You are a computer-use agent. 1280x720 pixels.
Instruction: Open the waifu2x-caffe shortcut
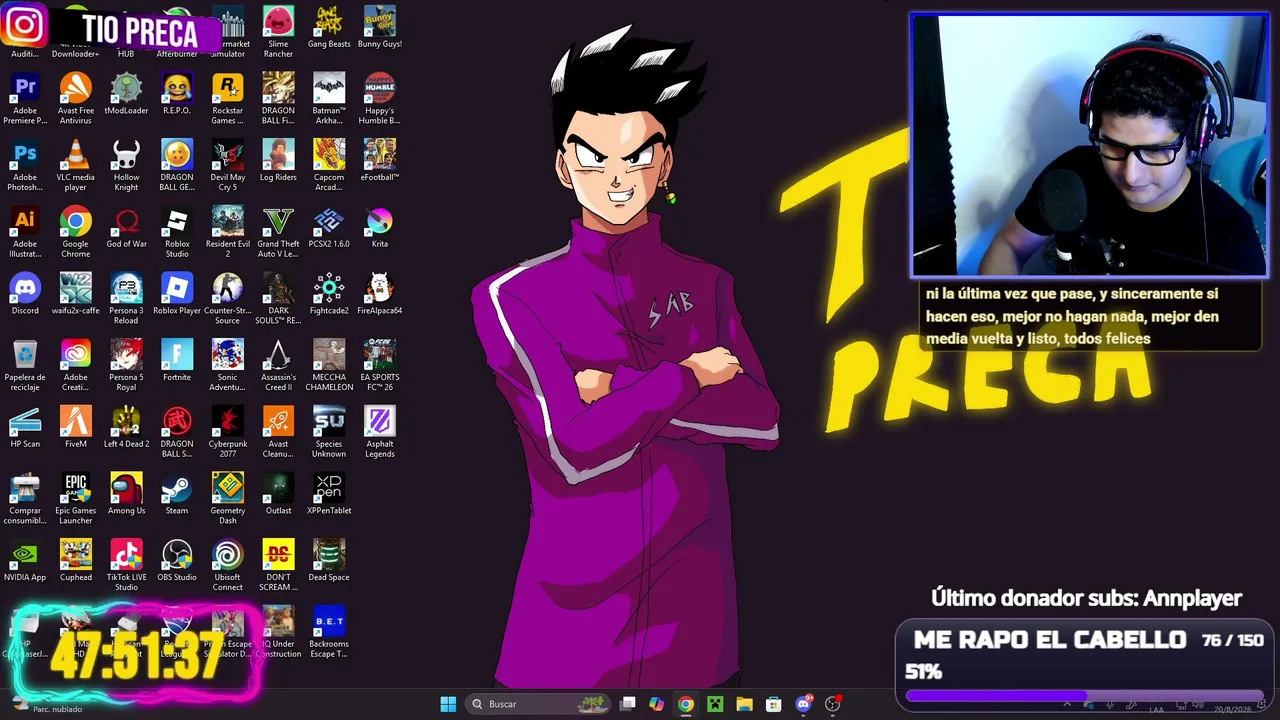click(75, 293)
